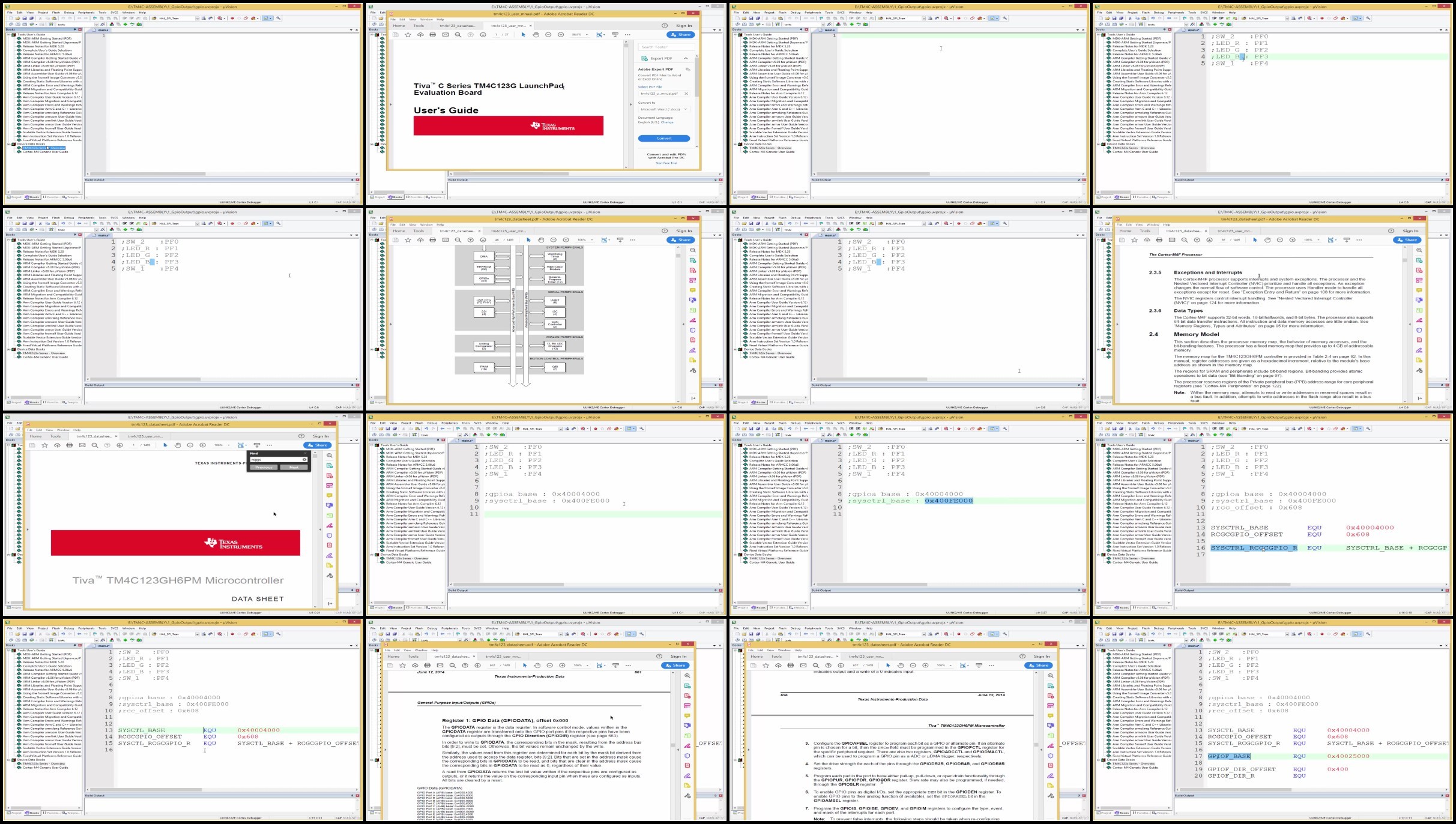Click yellow Comment sidebar icon in the DATA SHEET cover frame

(x=330, y=495)
